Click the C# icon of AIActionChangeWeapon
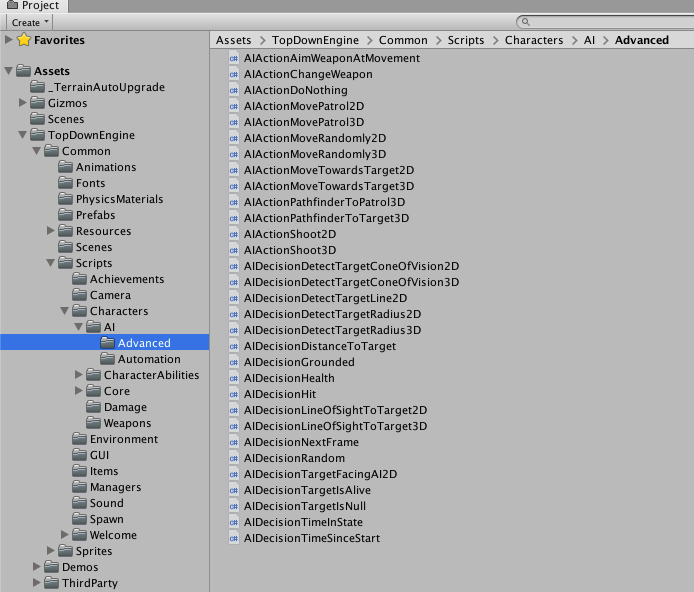 [234, 74]
